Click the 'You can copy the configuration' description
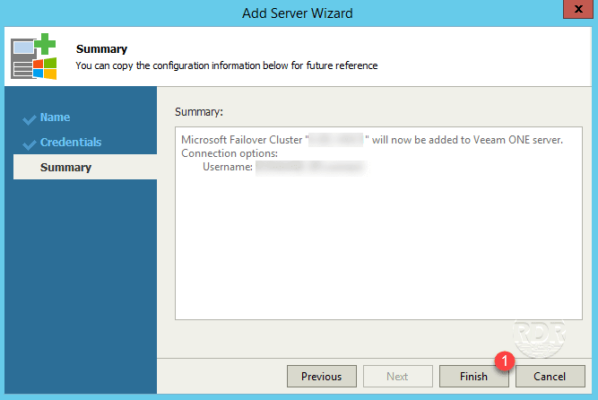Screen dimensions: 598x400 (227, 66)
